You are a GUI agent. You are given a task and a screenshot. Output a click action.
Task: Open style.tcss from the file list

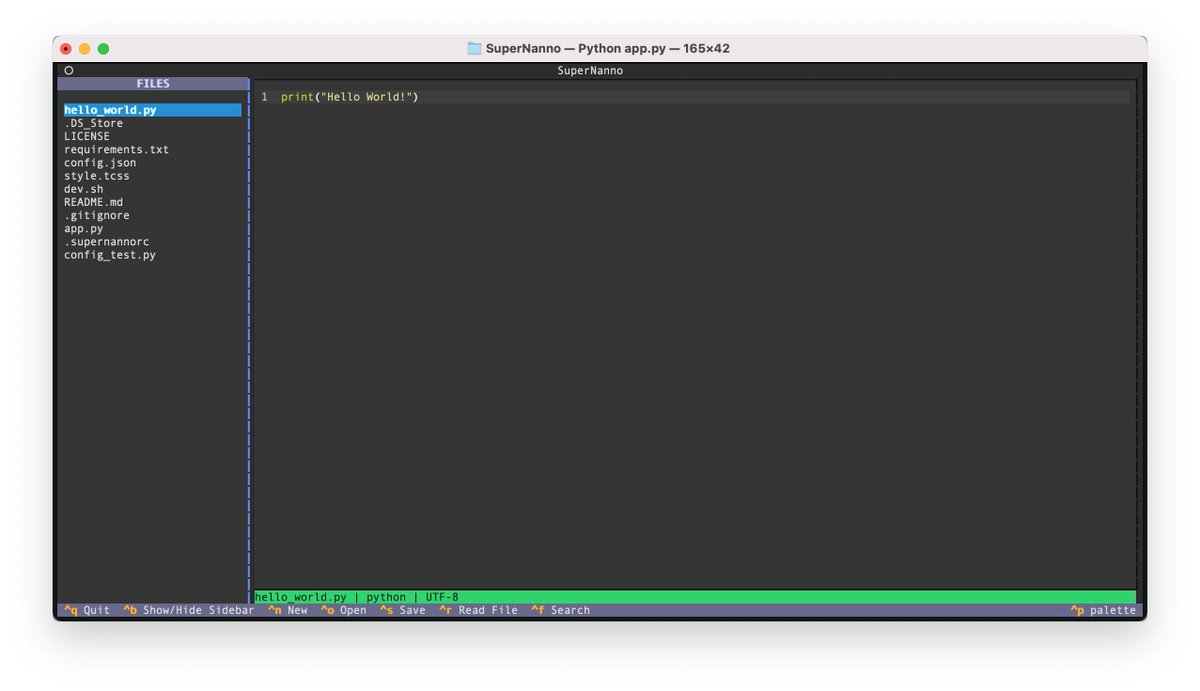point(97,176)
